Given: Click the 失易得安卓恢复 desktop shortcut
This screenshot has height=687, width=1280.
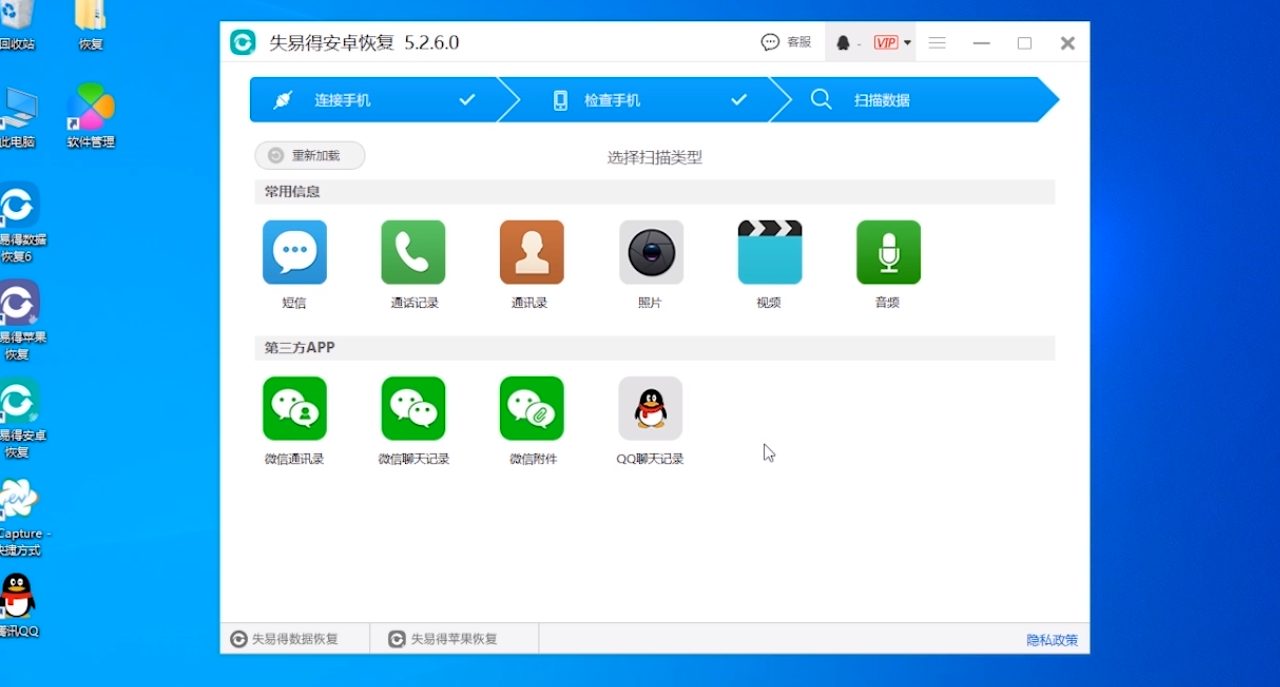Looking at the screenshot, I should point(20,418).
